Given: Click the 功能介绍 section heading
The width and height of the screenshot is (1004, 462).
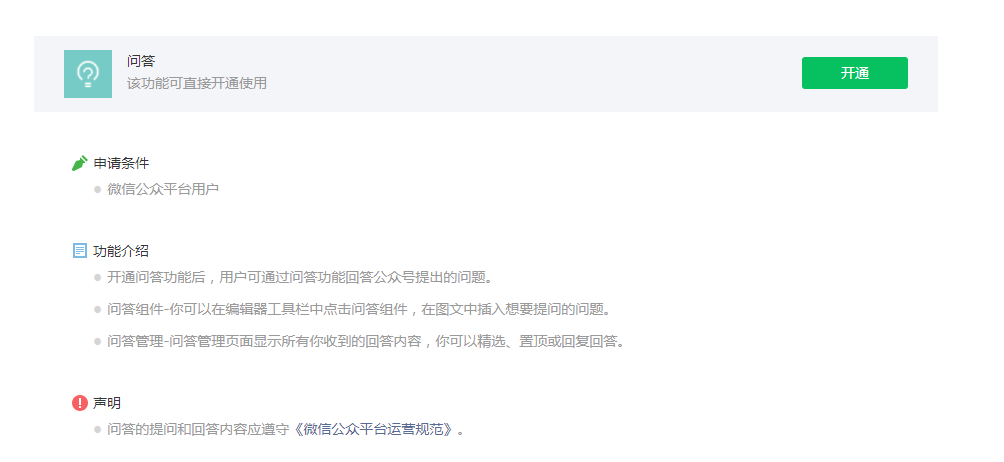Looking at the screenshot, I should [121, 251].
